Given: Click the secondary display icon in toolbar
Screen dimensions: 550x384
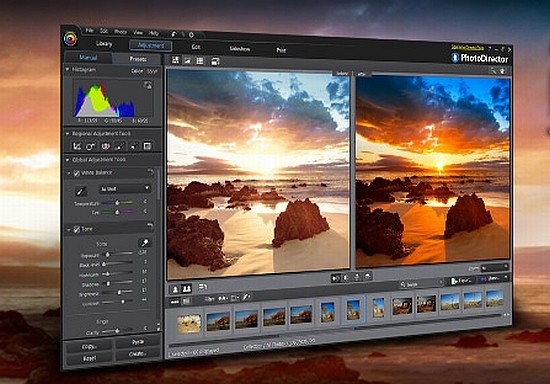Looking at the screenshot, I should point(215,62).
